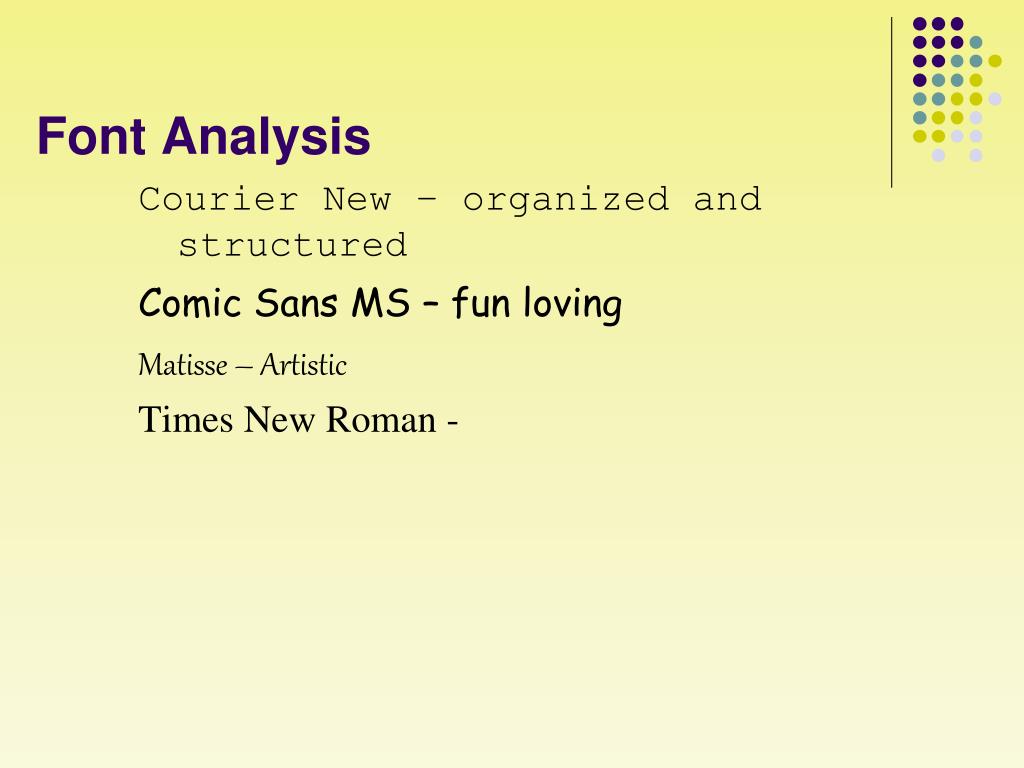Click the word "organized" in Courier line
1024x768 pixels.
pos(566,201)
